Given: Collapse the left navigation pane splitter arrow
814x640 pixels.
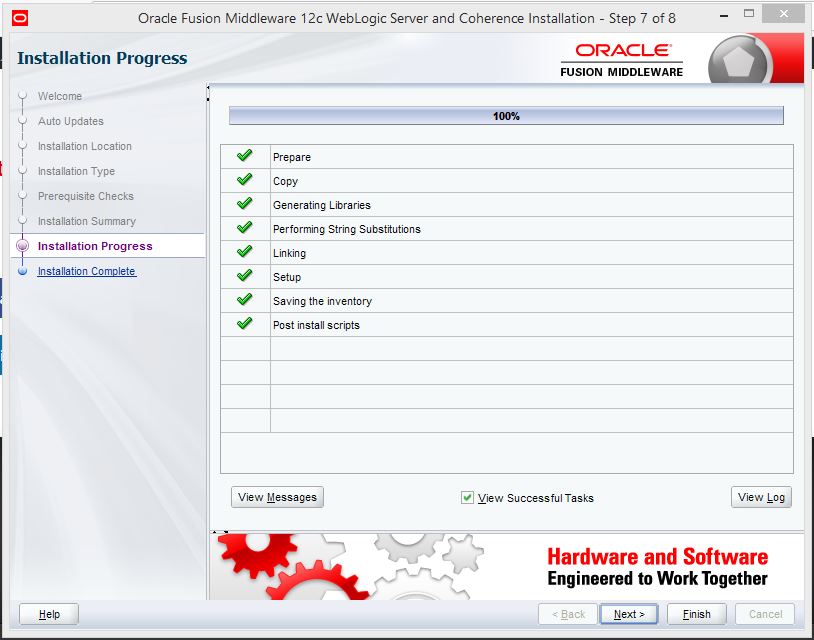Looking at the screenshot, I should tap(209, 89).
